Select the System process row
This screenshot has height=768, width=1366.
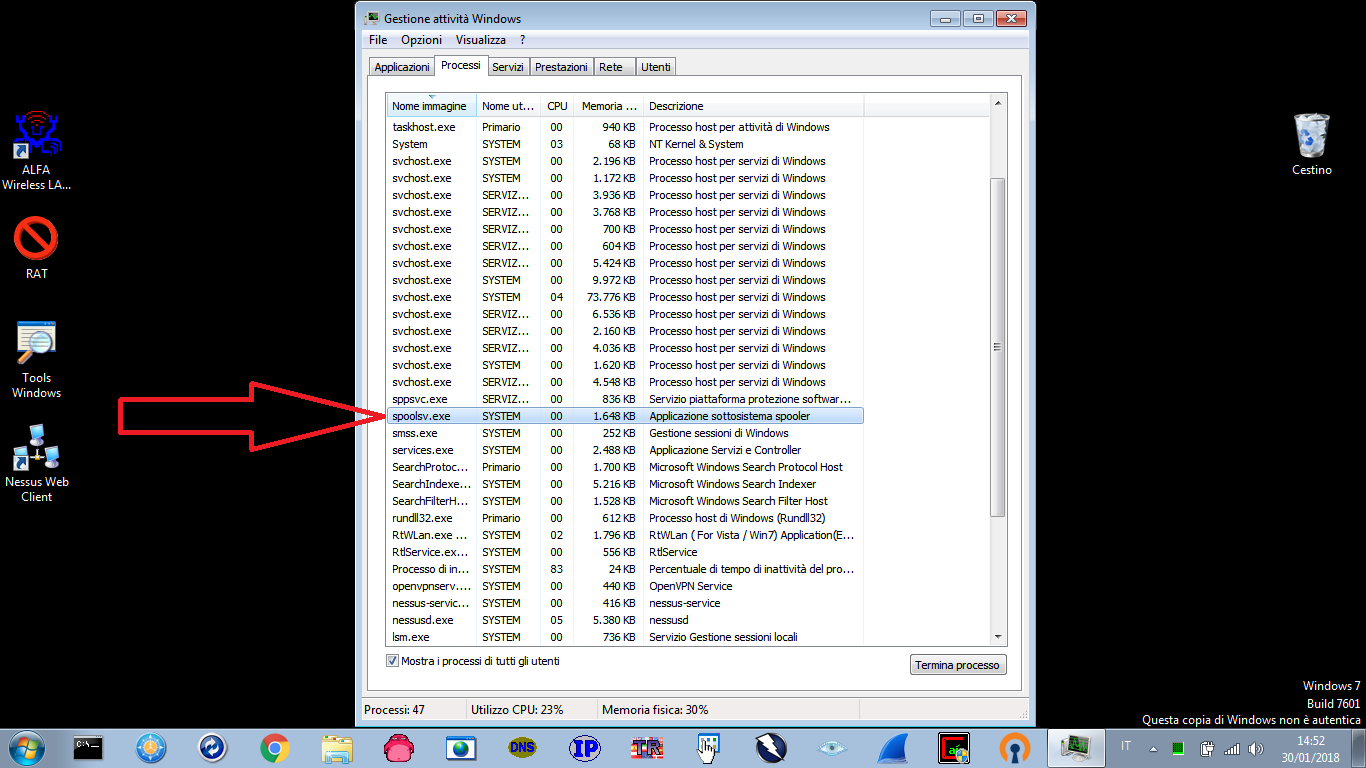(x=625, y=144)
